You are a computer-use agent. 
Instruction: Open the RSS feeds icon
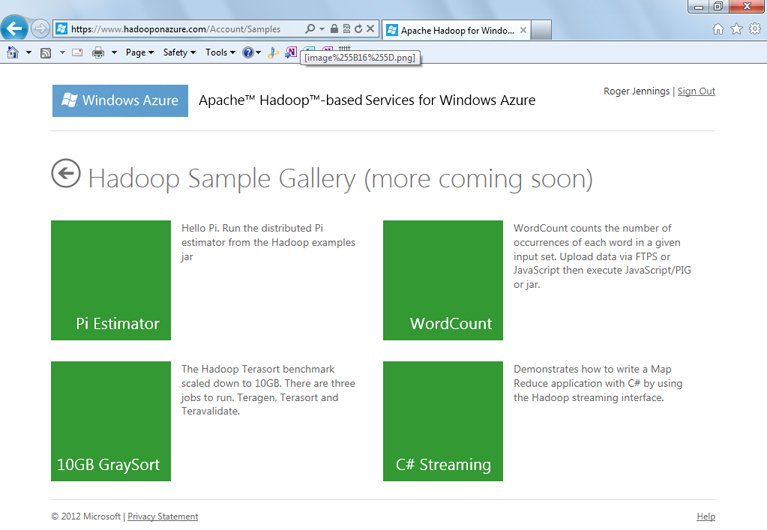point(45,53)
